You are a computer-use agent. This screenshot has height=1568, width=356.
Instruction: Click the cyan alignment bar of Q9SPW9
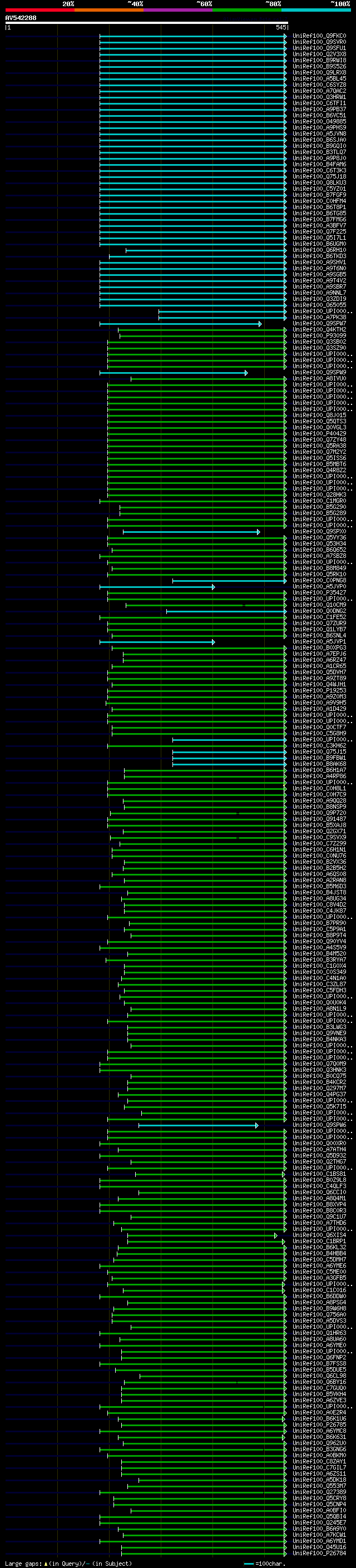click(174, 373)
